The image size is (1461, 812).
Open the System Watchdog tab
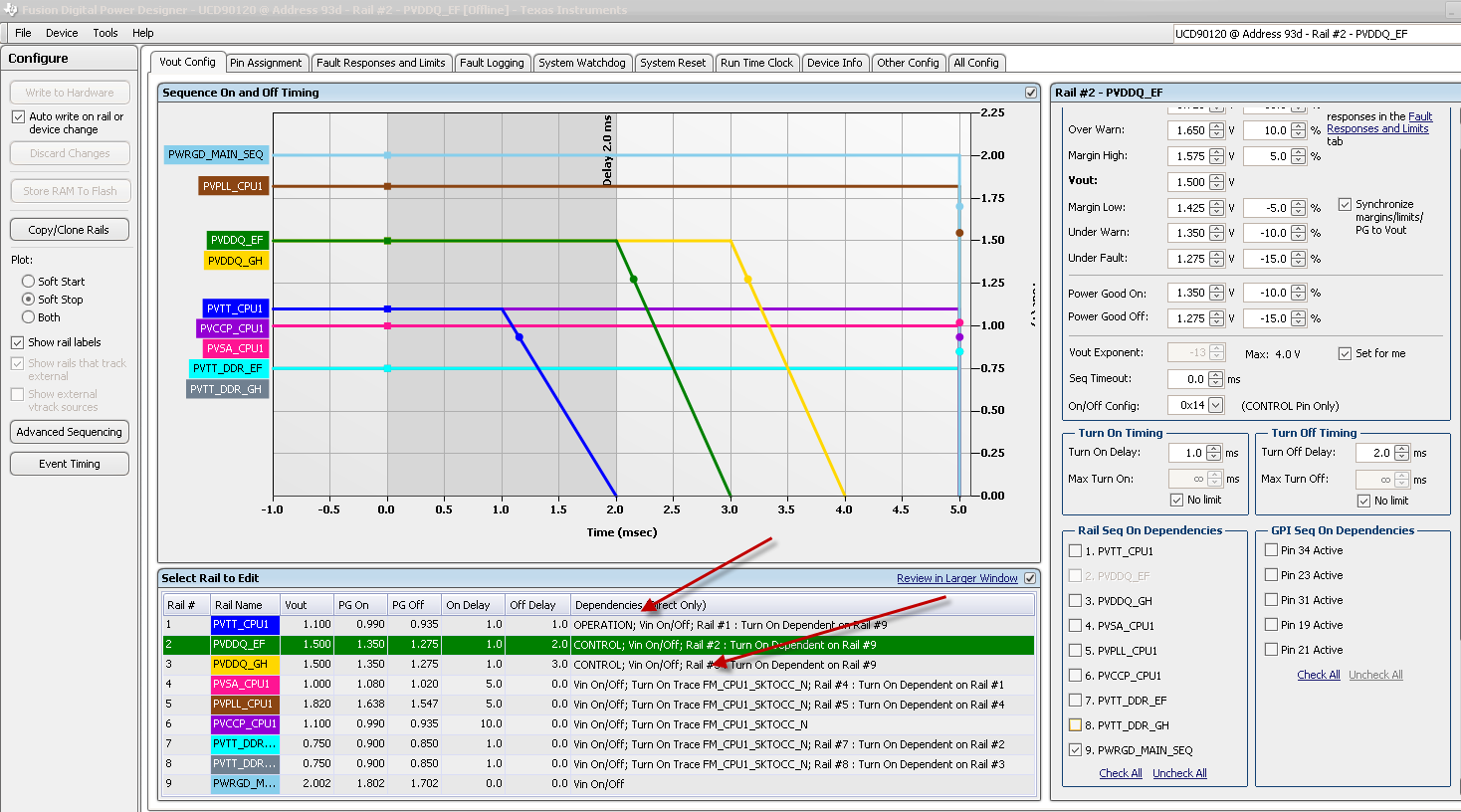582,63
